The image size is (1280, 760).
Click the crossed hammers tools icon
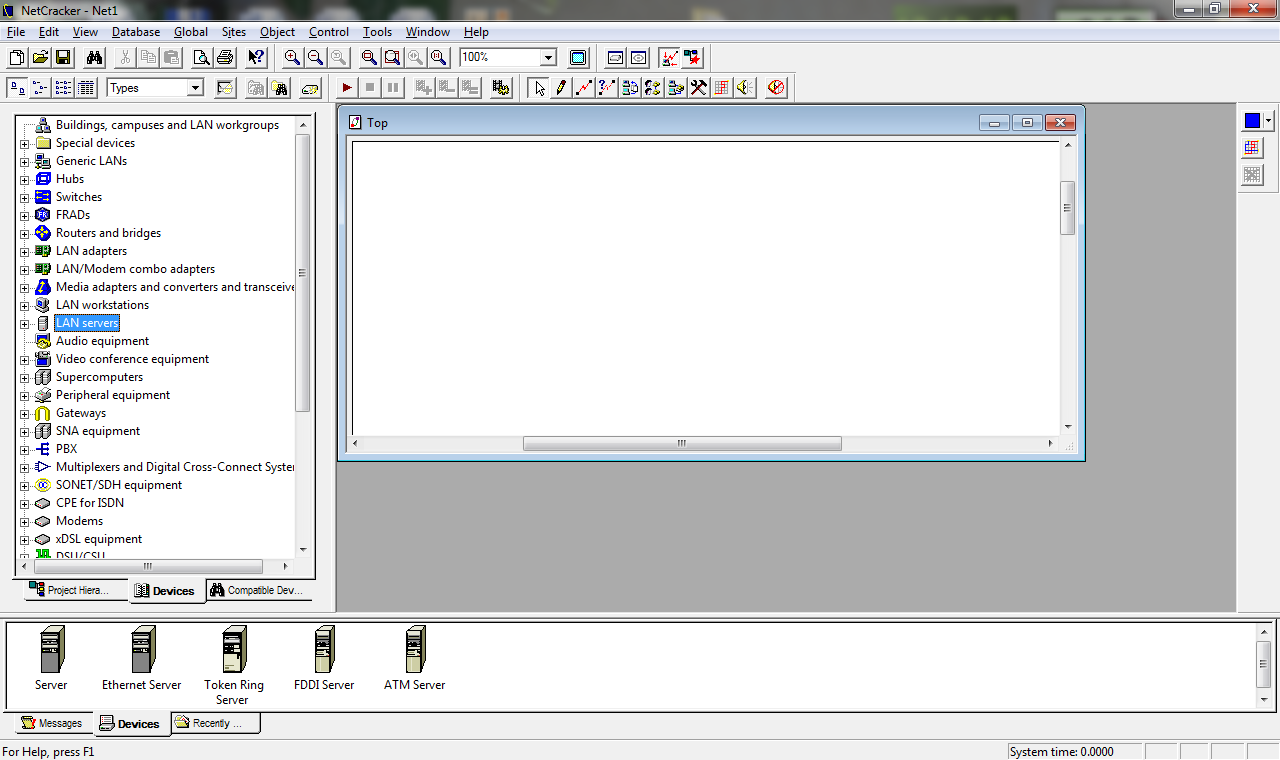point(699,88)
